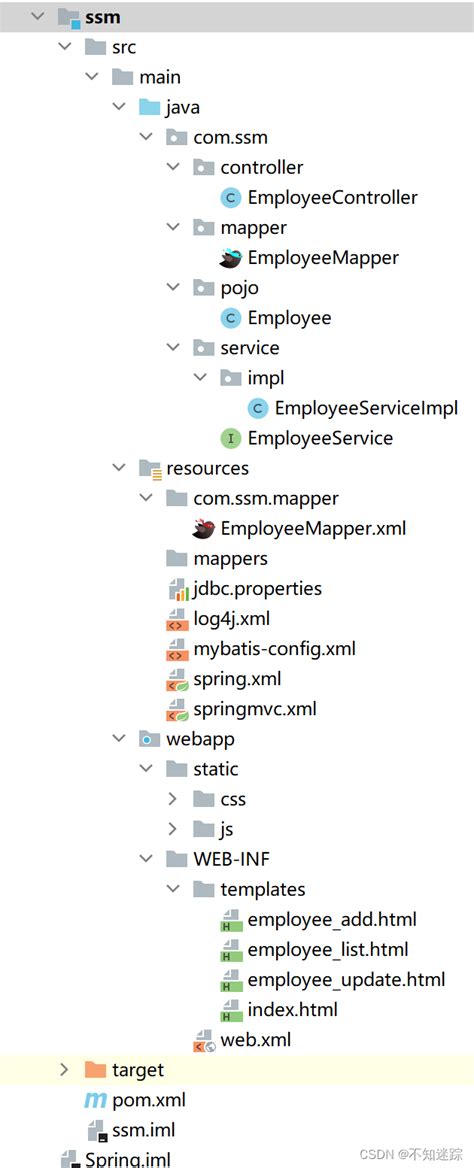Click the EmployeeService interface icon
This screenshot has width=474, height=1168.
tap(231, 438)
